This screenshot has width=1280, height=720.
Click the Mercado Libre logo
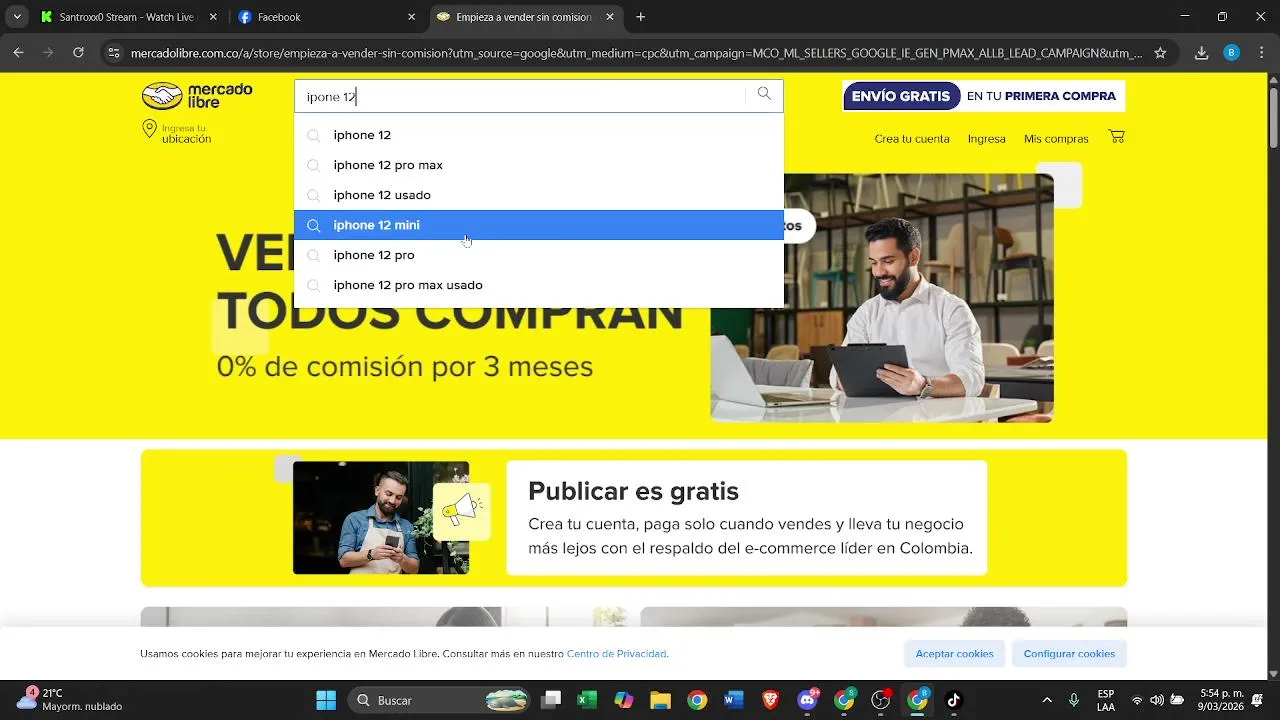(197, 96)
